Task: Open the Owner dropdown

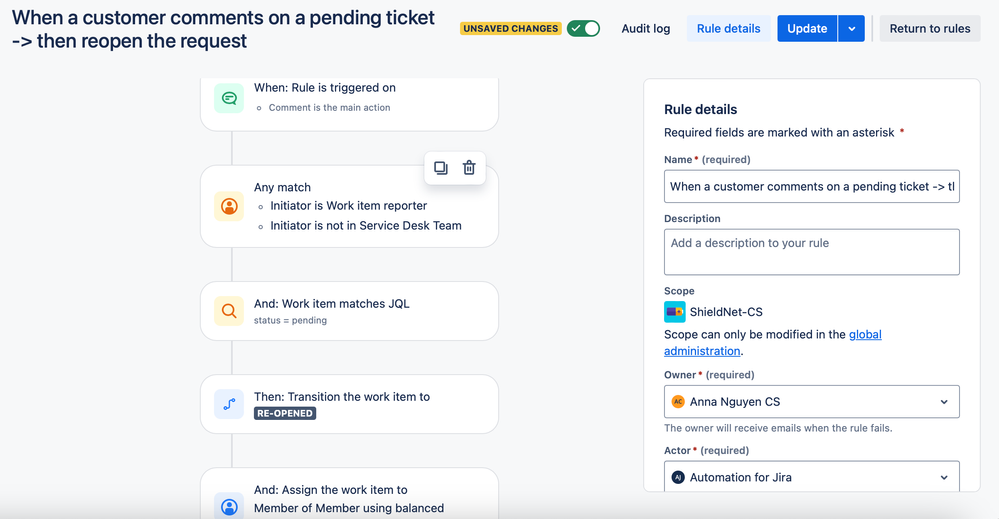Action: pyautogui.click(x=812, y=402)
